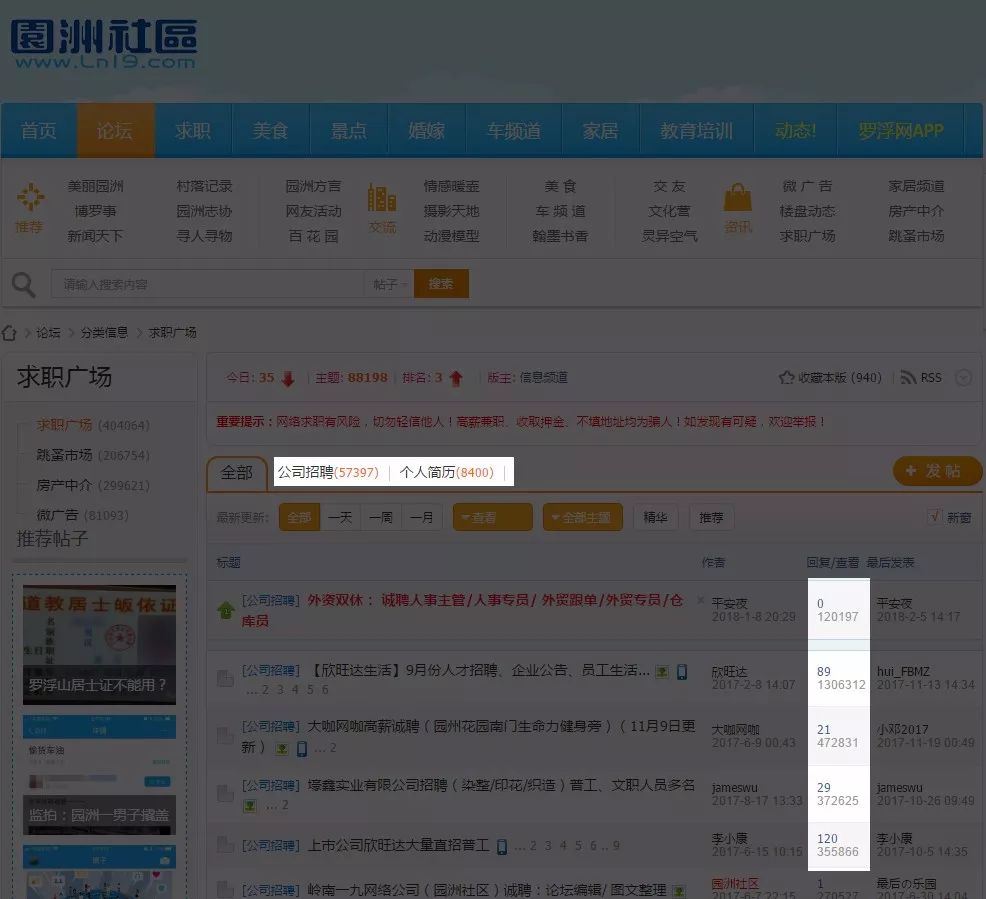
Task: Select the 公司招聘 category tab
Action: pos(328,472)
